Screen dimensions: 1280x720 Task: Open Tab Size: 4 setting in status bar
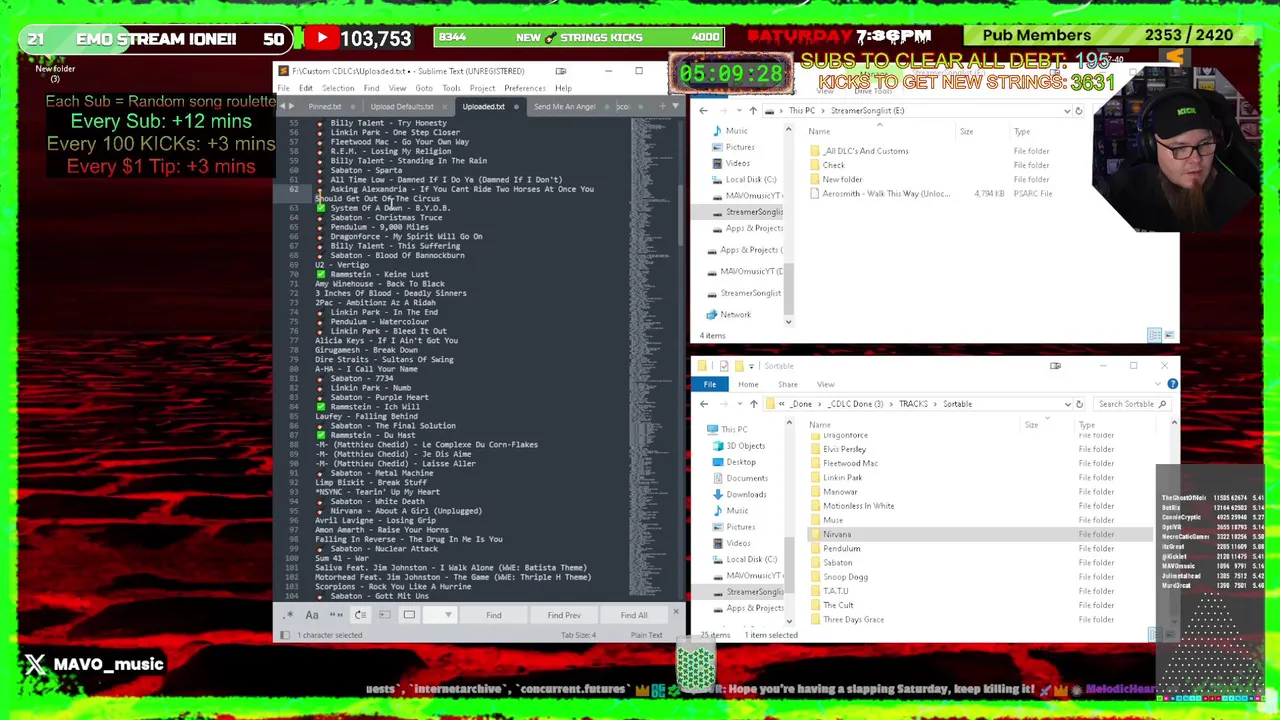[578, 635]
